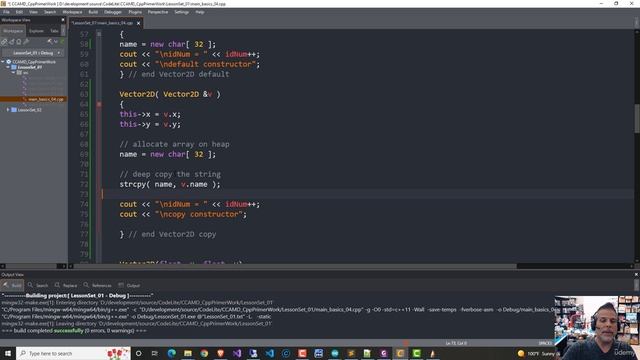Open the Build menu
This screenshot has width=640, height=360.
pos(93,12)
